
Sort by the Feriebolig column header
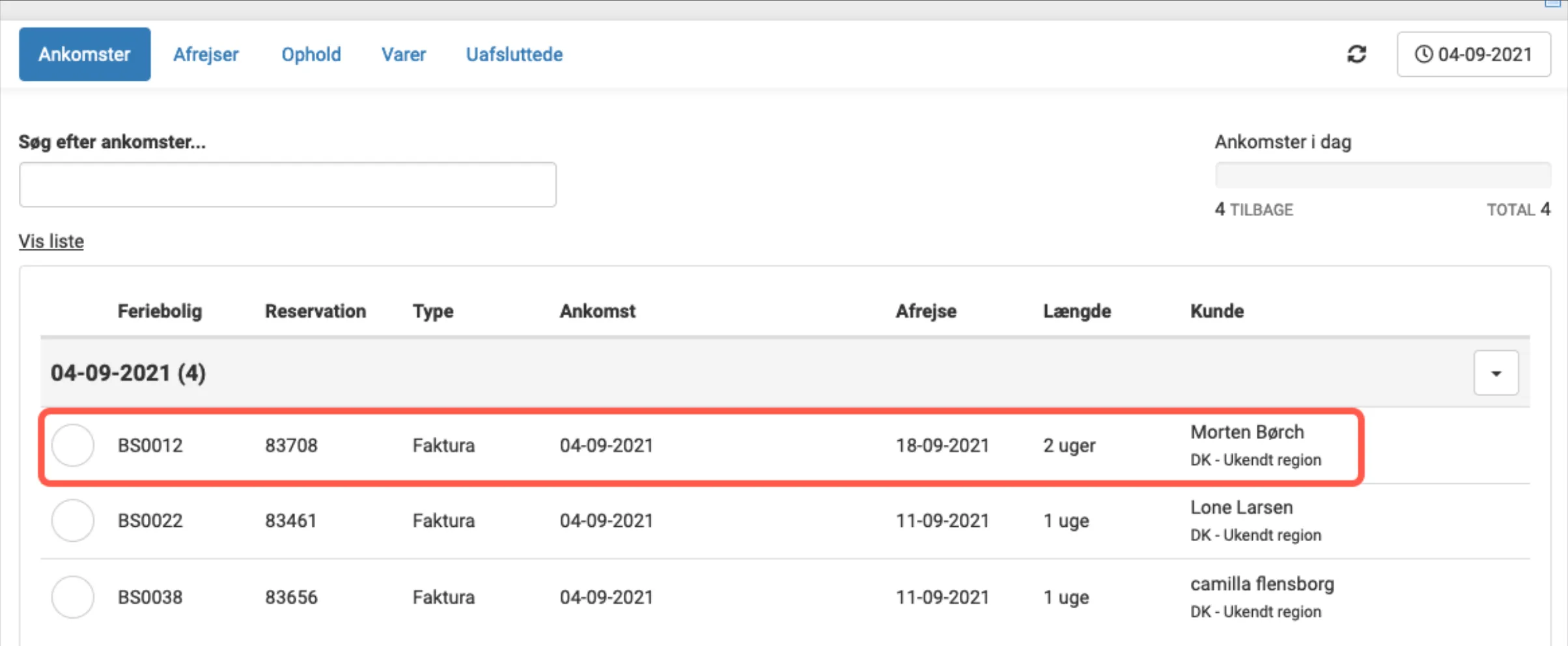(x=160, y=311)
